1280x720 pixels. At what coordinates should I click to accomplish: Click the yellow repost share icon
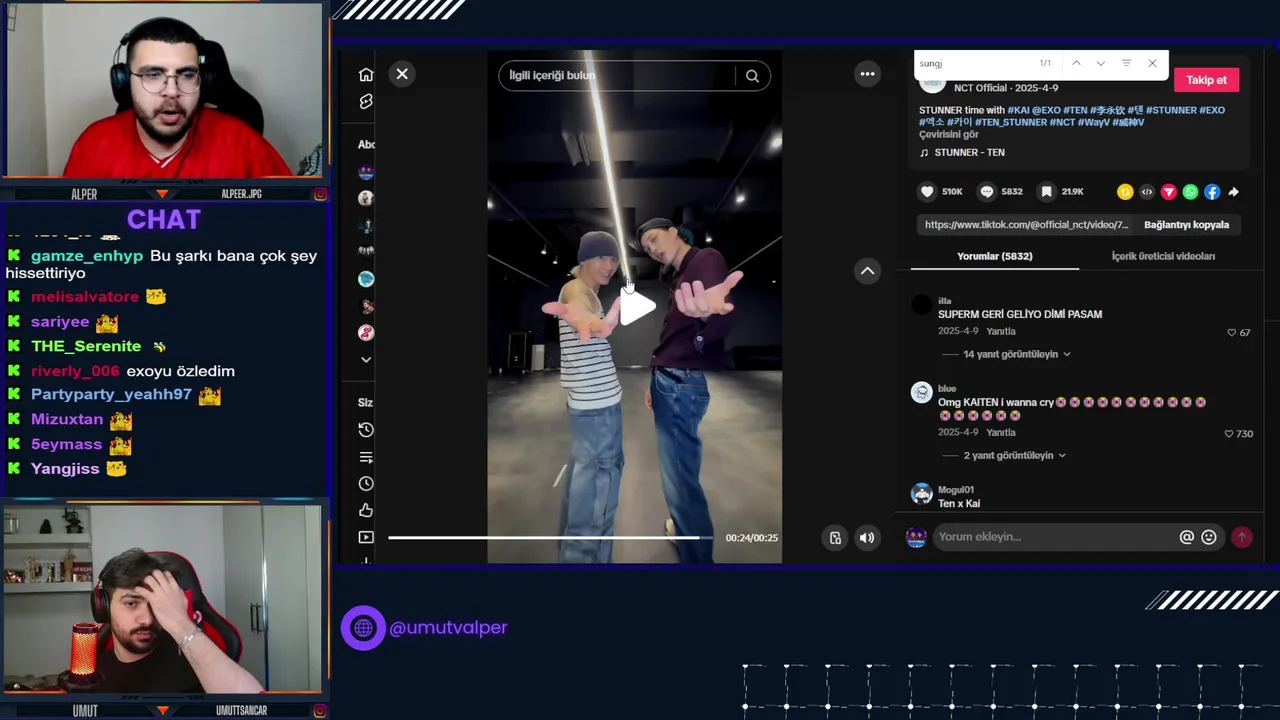pyautogui.click(x=1125, y=192)
